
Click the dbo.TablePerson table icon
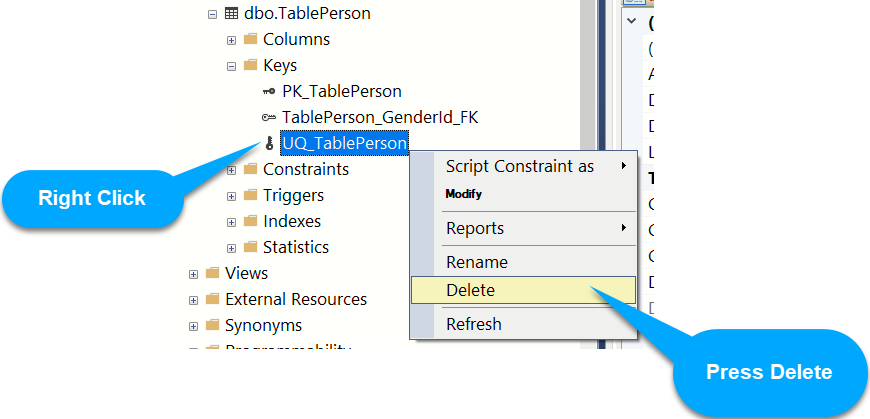(x=231, y=14)
